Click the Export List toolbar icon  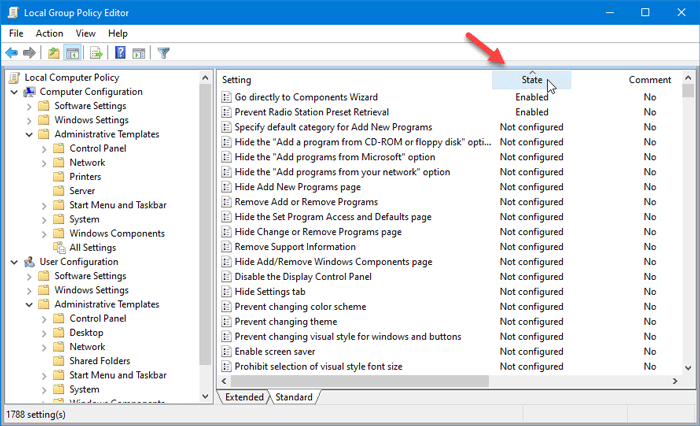coord(96,53)
